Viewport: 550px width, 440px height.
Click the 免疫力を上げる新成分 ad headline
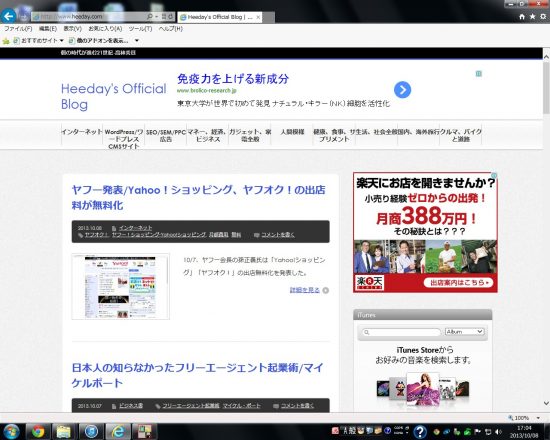tap(233, 79)
